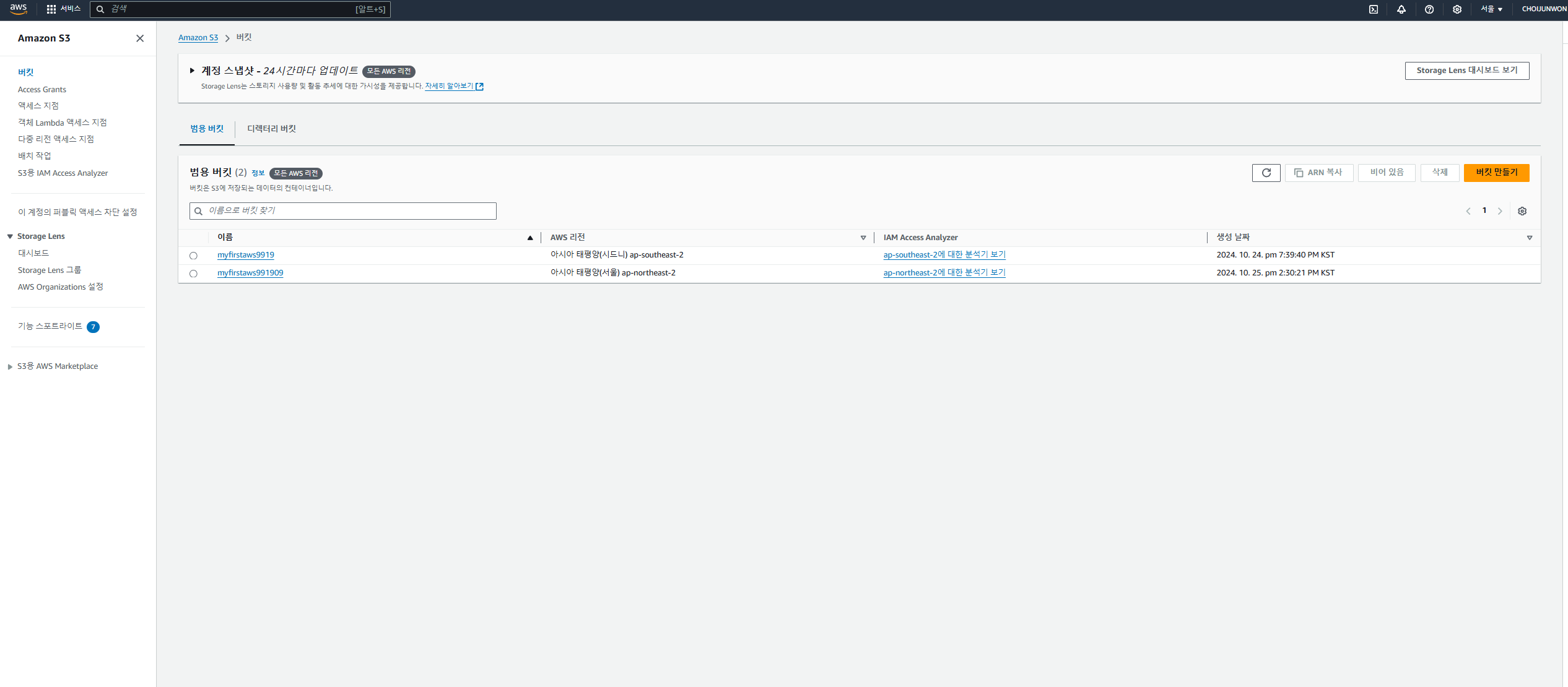The image size is (1568, 687).
Task: Open the myfirstaws991909 bucket link
Action: [250, 273]
